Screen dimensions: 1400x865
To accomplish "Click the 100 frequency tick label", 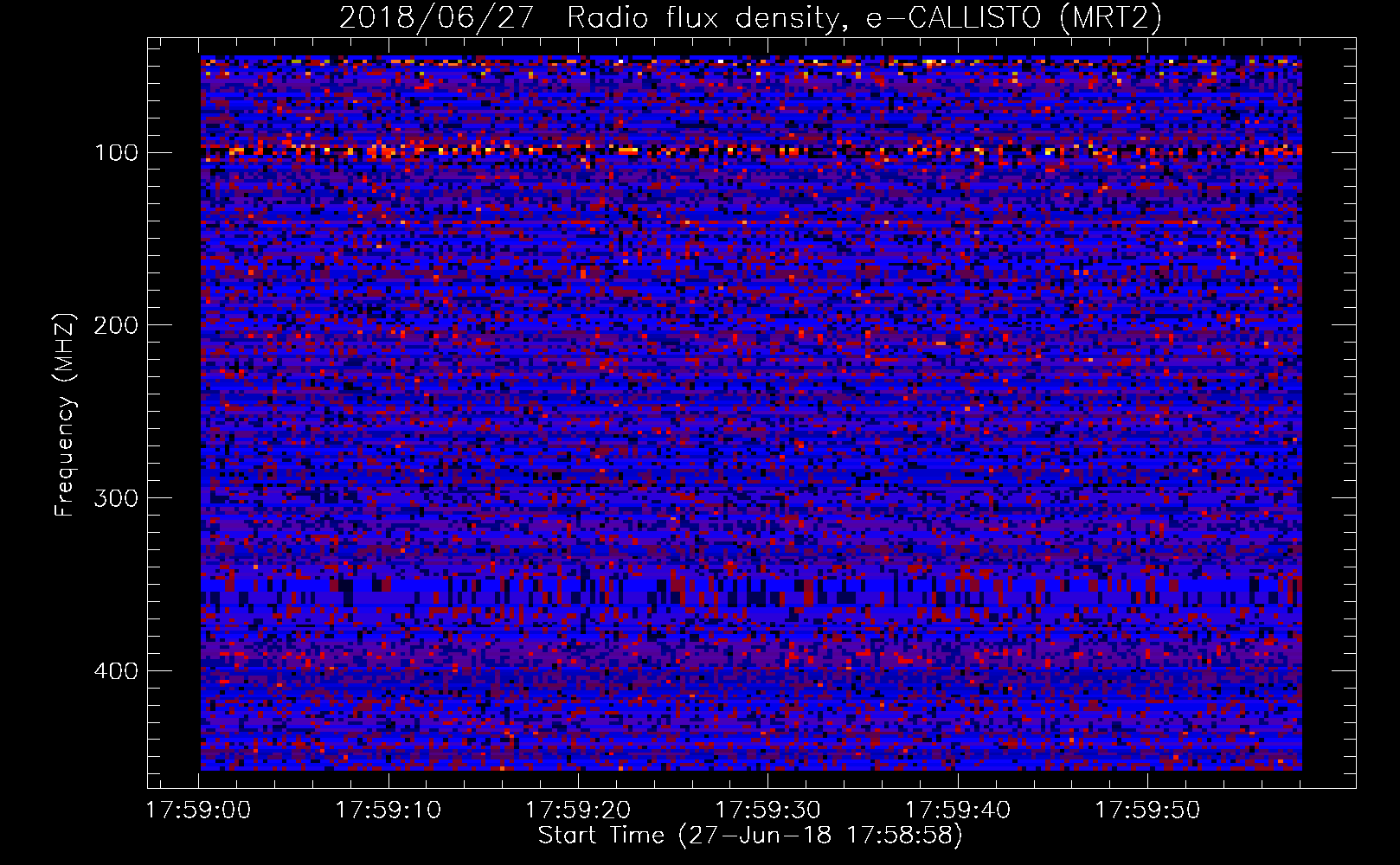I will pos(116,152).
